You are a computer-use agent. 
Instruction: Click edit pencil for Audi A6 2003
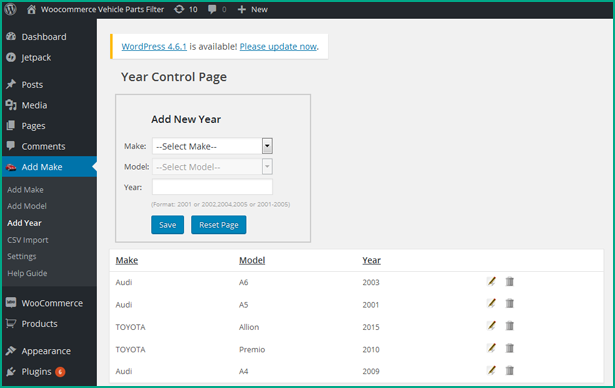pos(491,281)
